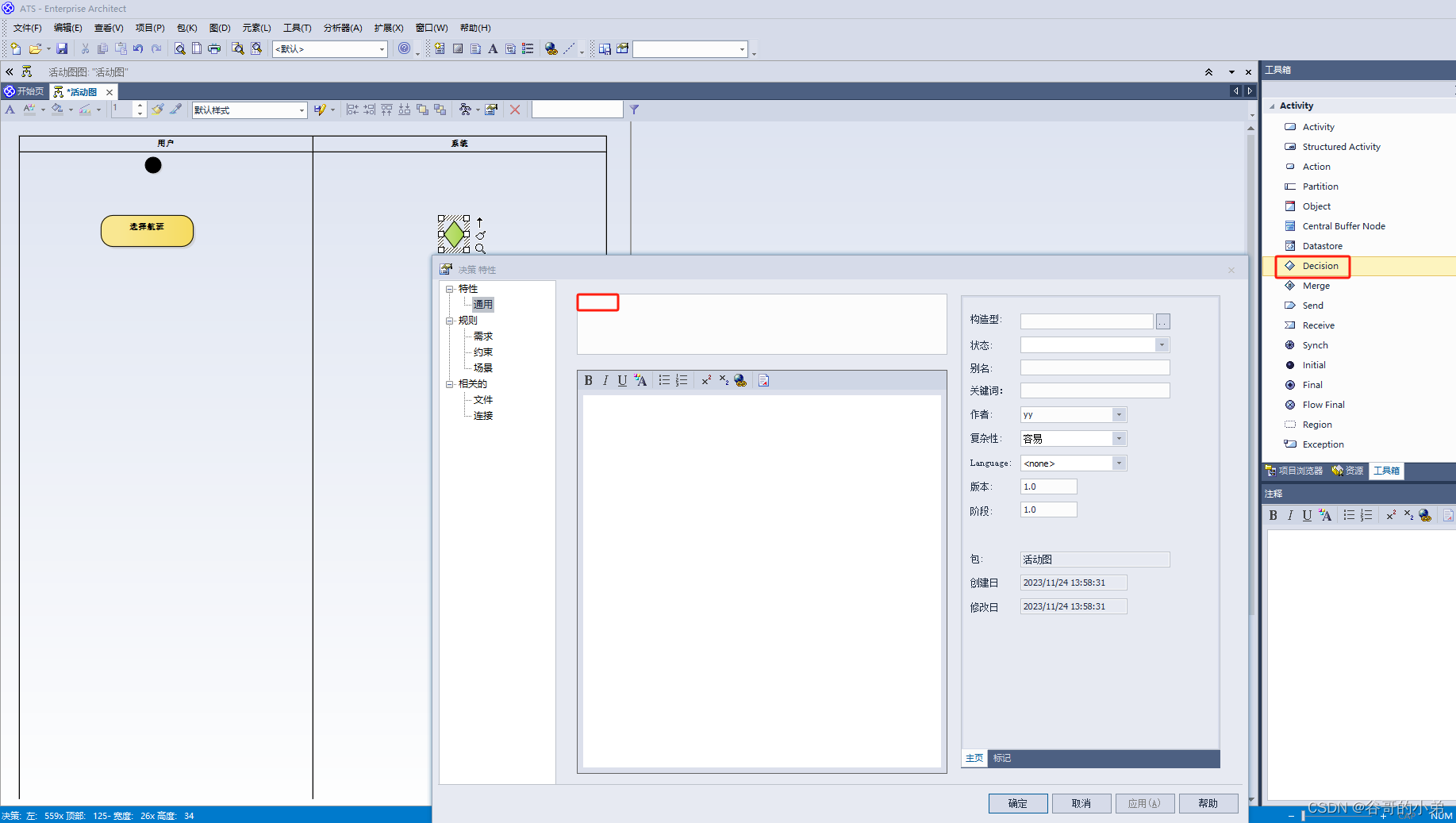Collapse the 相关的 tree node
Screen dimensions: 1456x823
point(450,384)
